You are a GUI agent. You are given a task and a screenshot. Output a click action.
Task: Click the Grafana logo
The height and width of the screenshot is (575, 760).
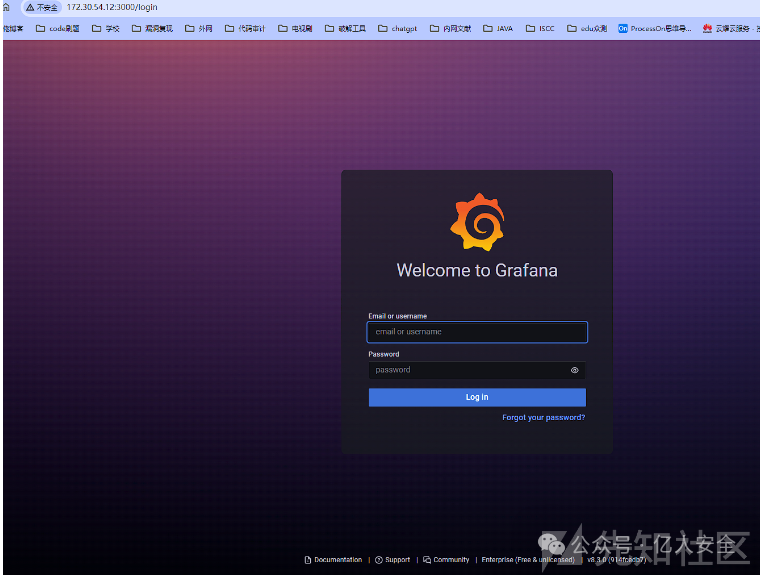(477, 222)
